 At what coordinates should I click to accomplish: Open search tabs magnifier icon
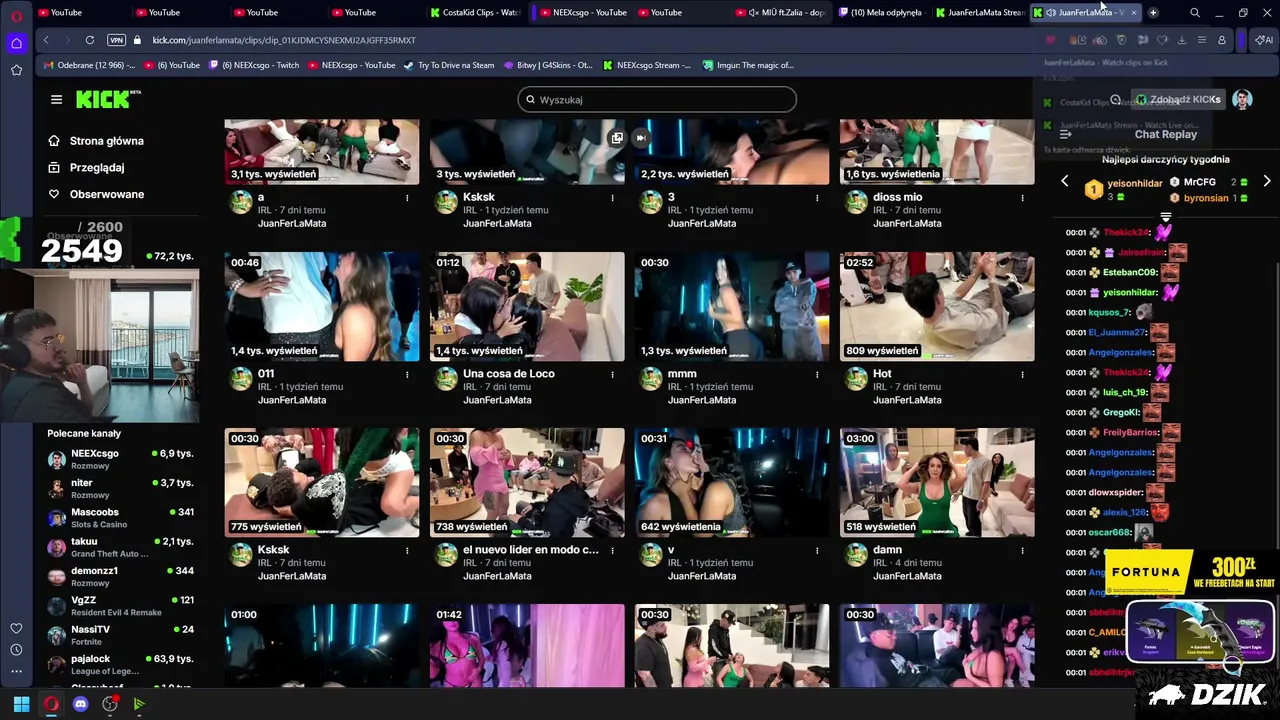coord(1195,13)
